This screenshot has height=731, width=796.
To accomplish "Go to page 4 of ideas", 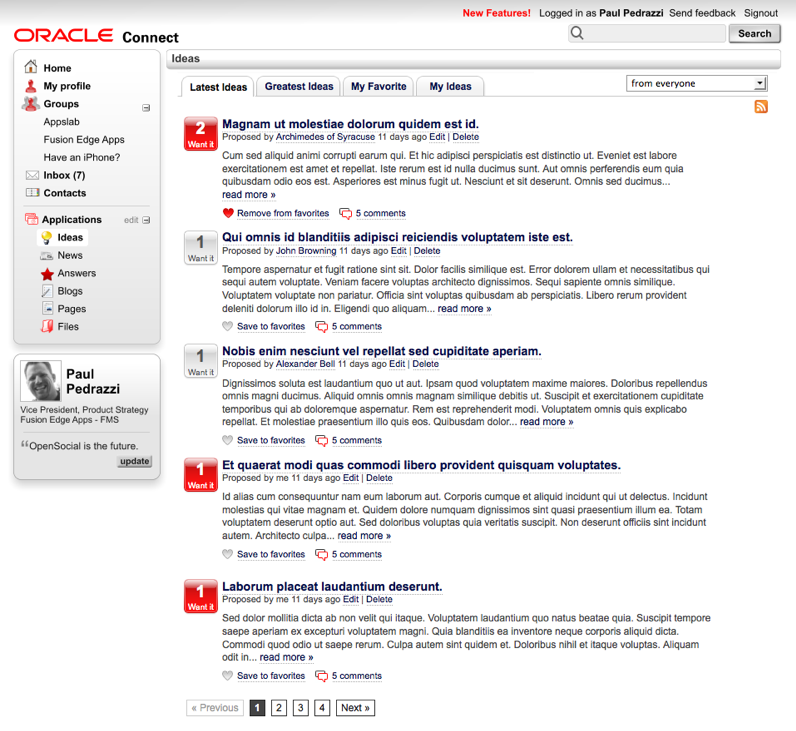I will point(322,708).
